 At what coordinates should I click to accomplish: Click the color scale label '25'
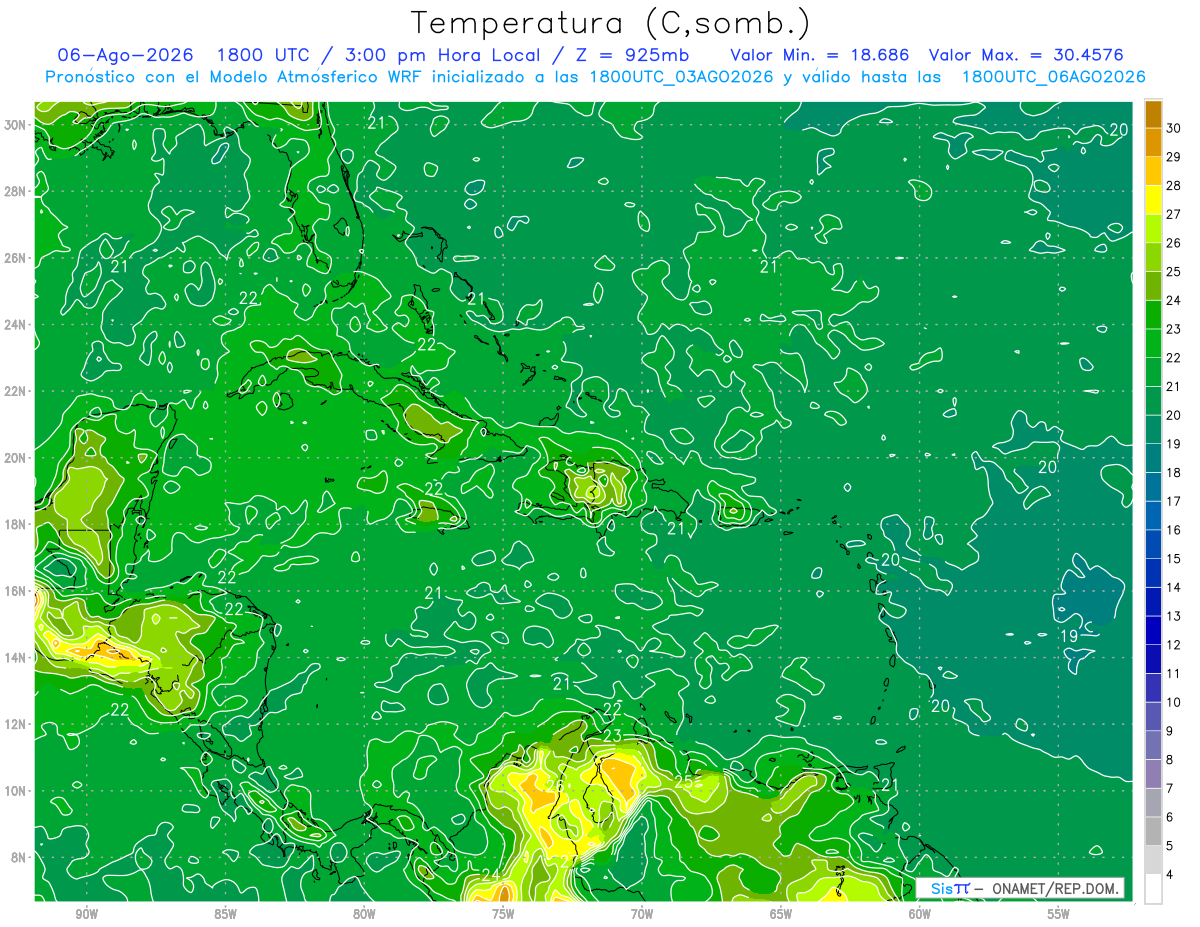coord(1174,271)
